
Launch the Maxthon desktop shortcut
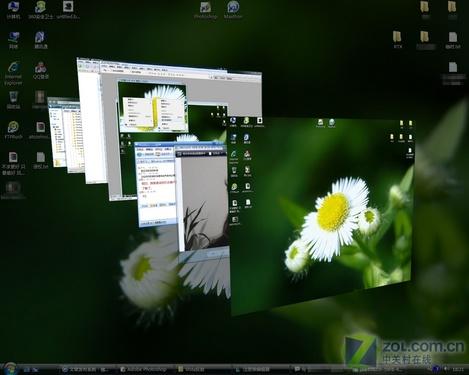[233, 10]
